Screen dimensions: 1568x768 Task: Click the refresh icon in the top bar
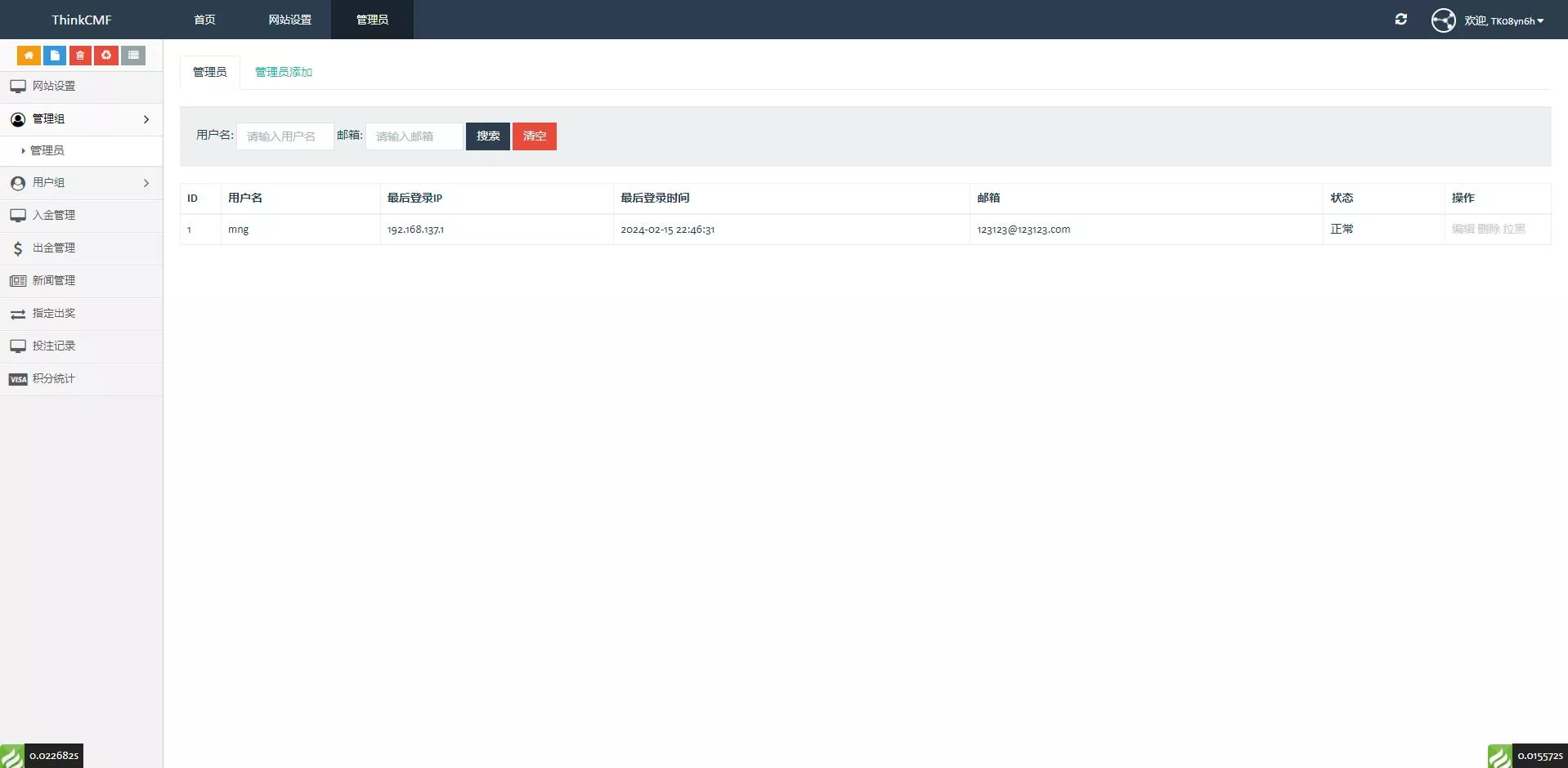(x=1400, y=20)
